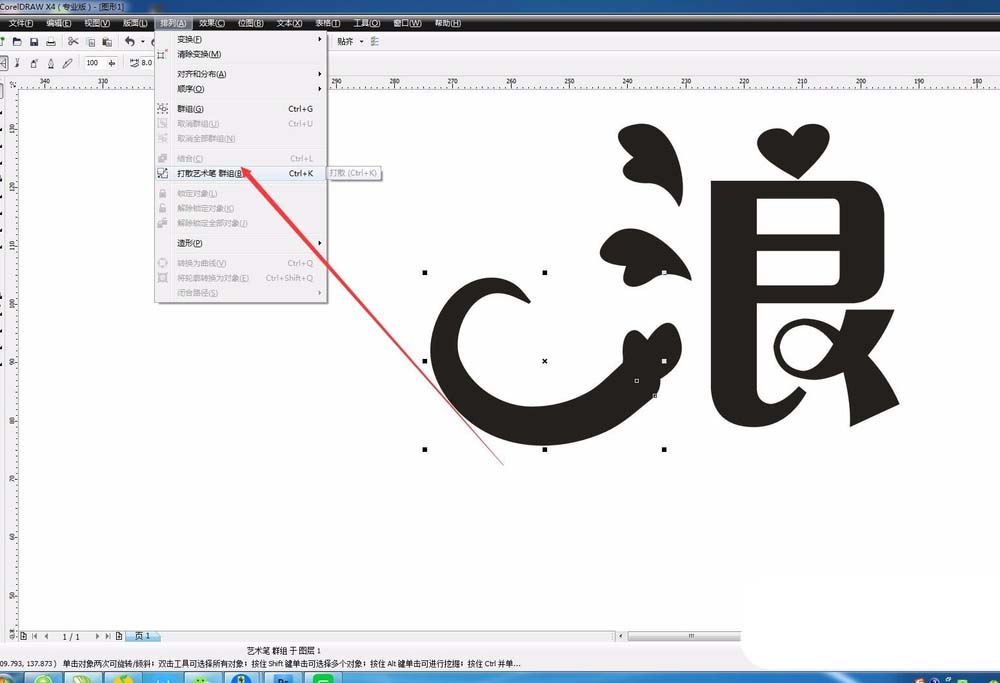
Task: Click the Paste clipboard icon
Action: click(107, 42)
